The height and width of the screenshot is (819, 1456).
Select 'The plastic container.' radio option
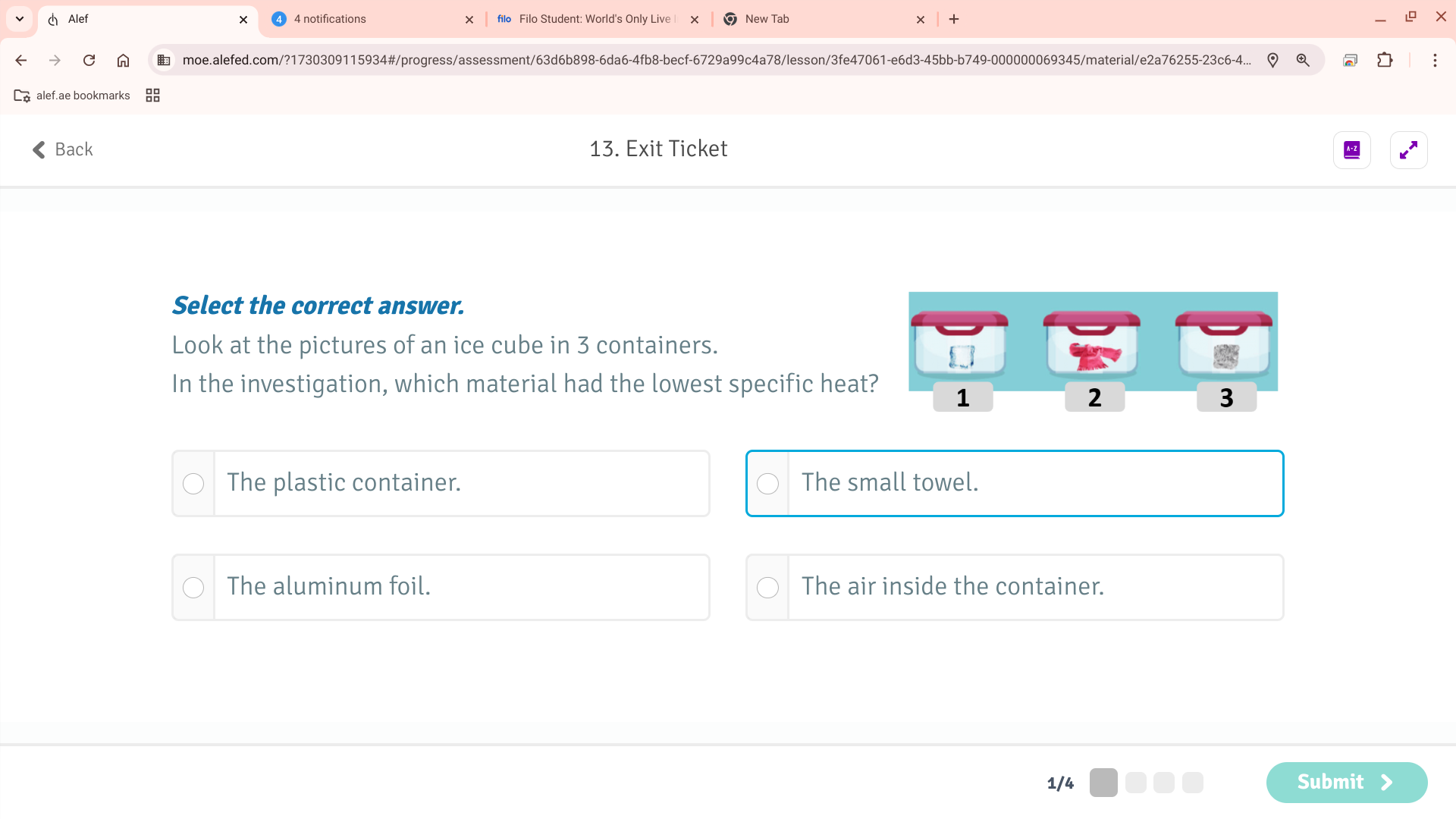click(x=193, y=484)
